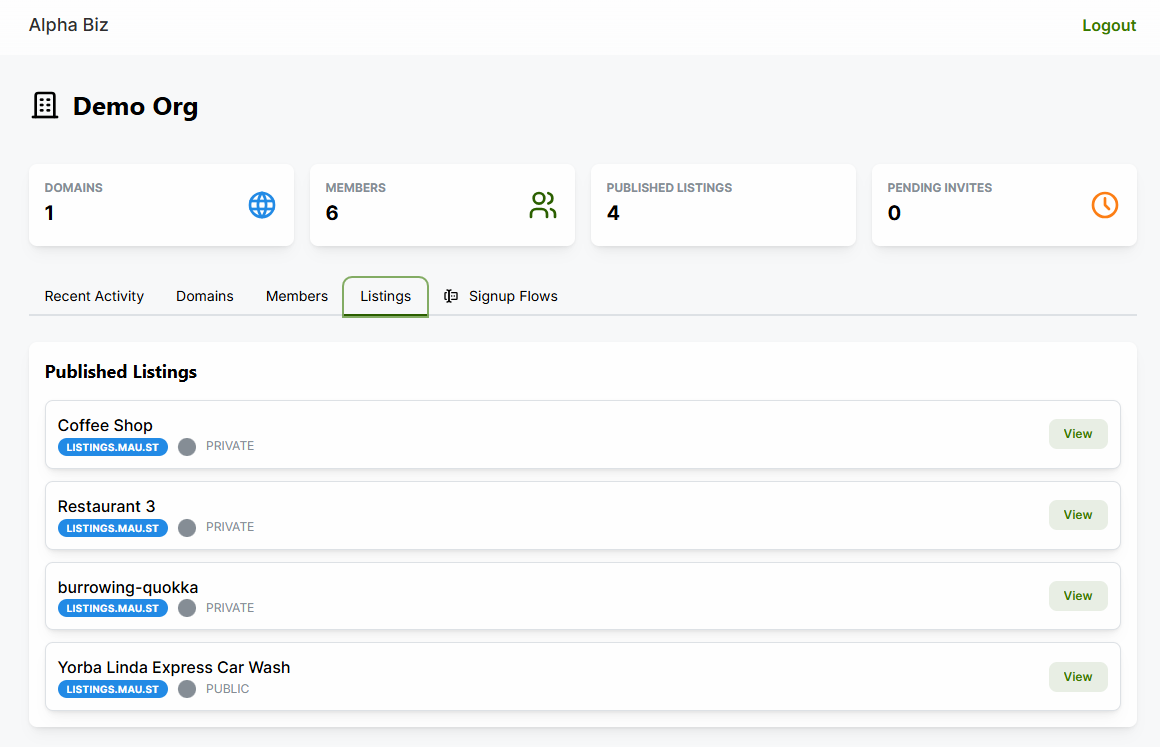
Task: View the Yorba Linda Express Car Wash listing
Action: click(1078, 677)
